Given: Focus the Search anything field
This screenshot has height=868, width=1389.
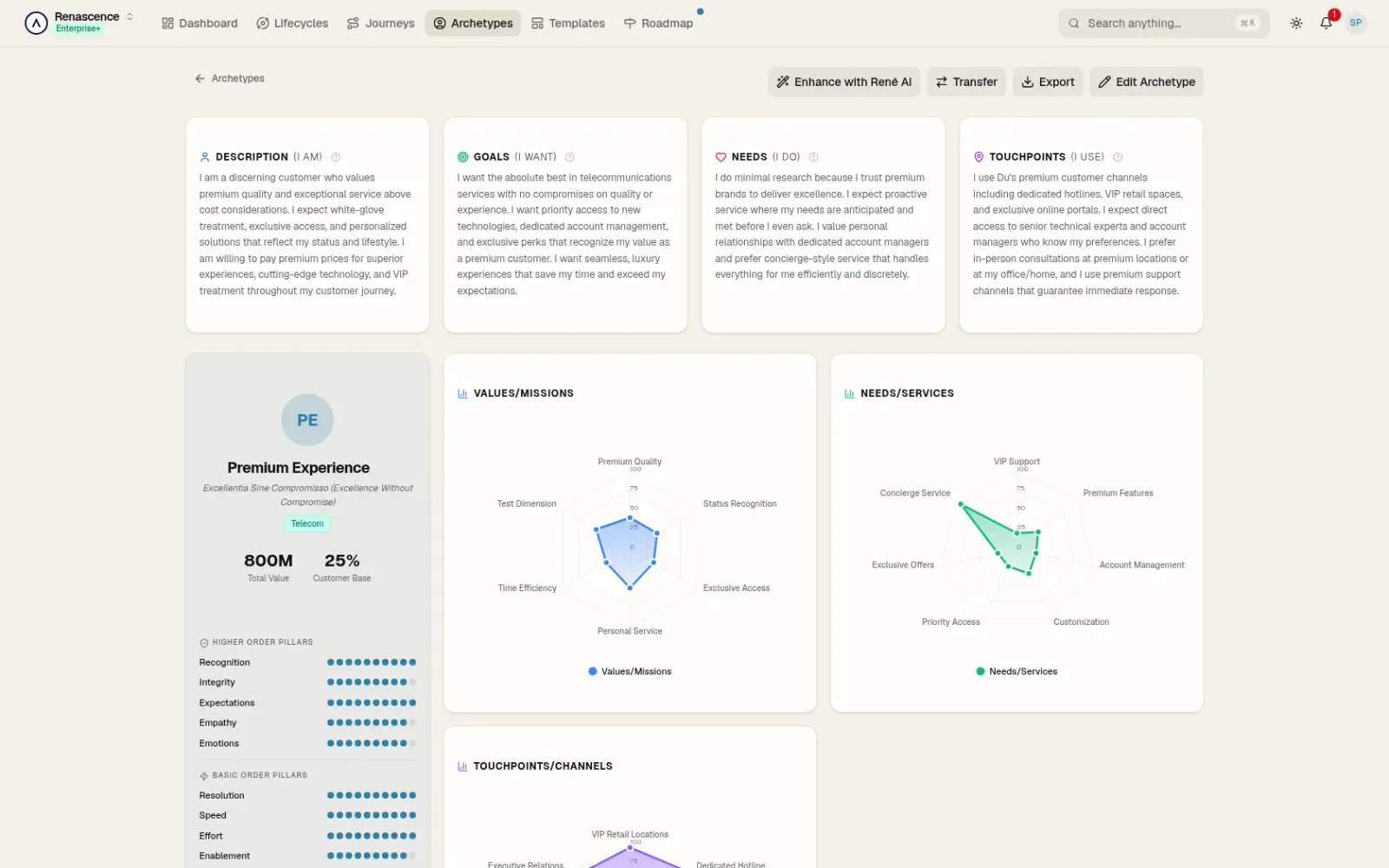Looking at the screenshot, I should 1163,23.
